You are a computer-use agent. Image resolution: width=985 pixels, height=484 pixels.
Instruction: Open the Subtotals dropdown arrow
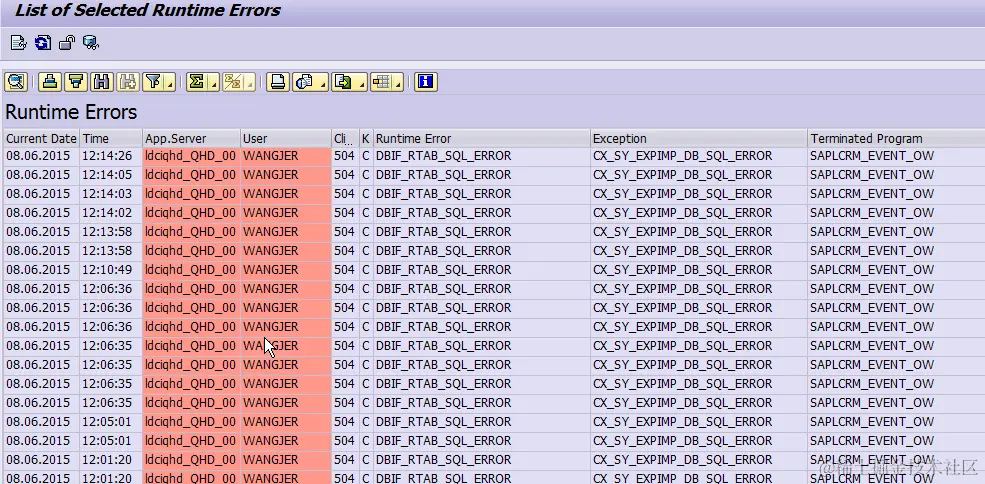pos(250,83)
